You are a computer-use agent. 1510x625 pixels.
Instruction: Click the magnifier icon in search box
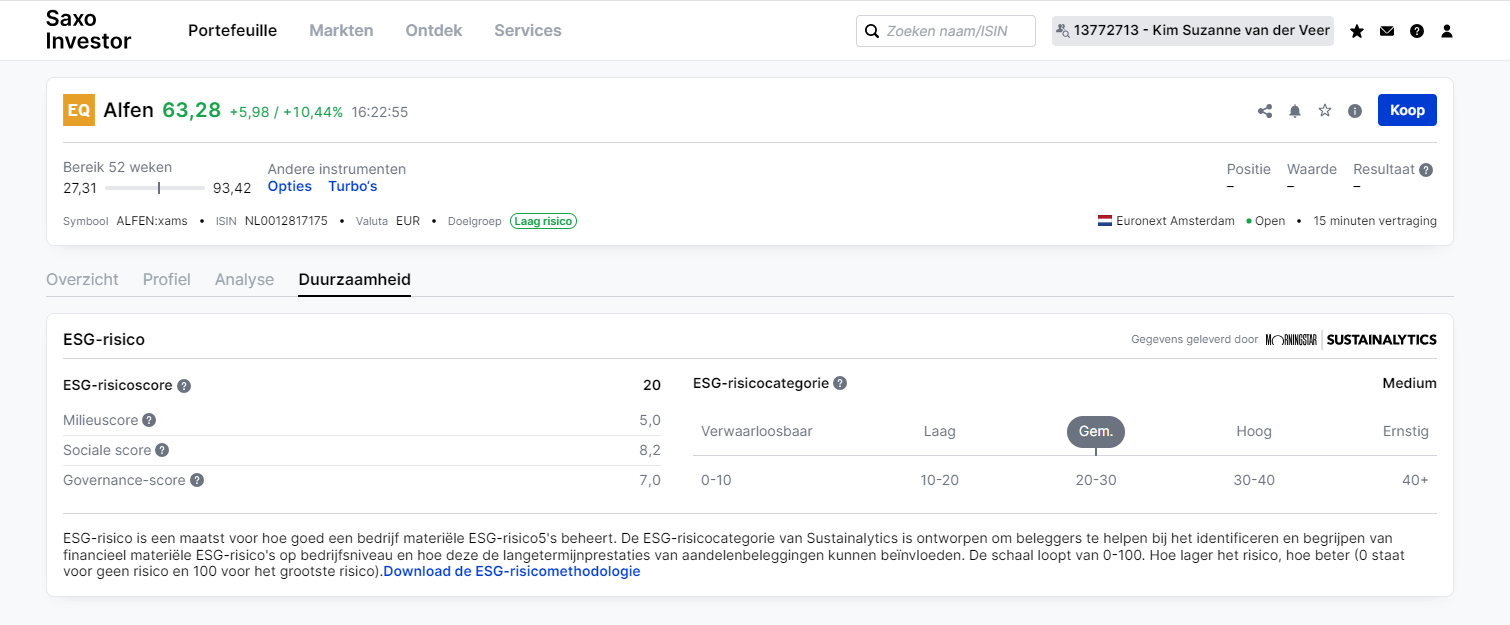click(x=872, y=31)
